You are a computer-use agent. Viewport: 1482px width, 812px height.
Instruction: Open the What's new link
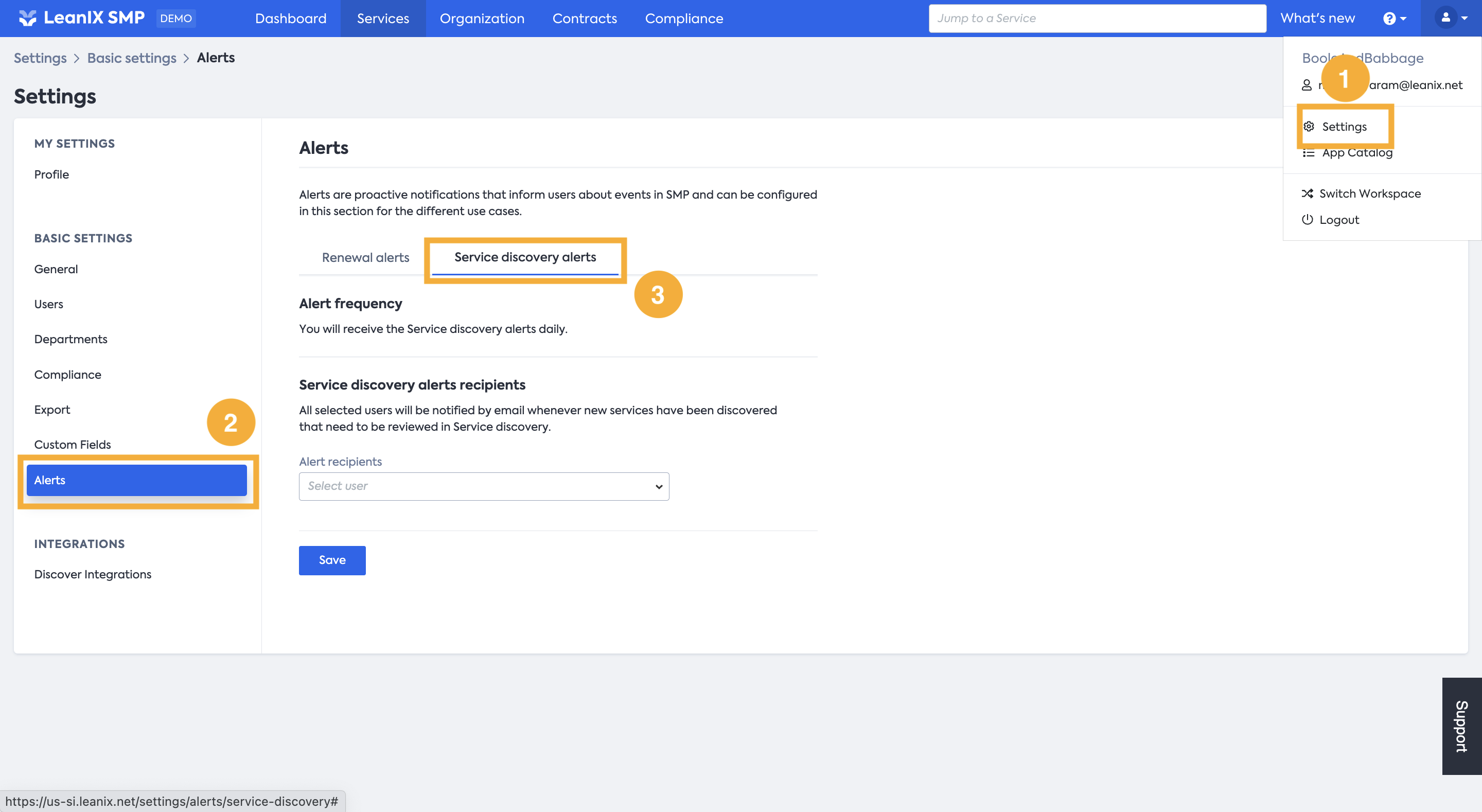(x=1317, y=19)
